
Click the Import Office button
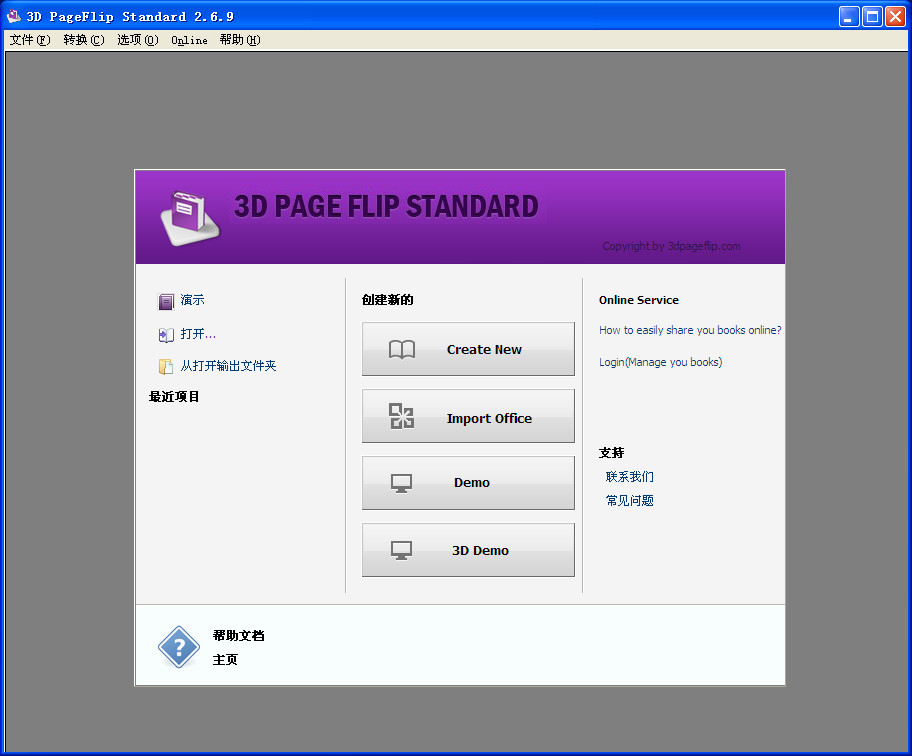468,416
